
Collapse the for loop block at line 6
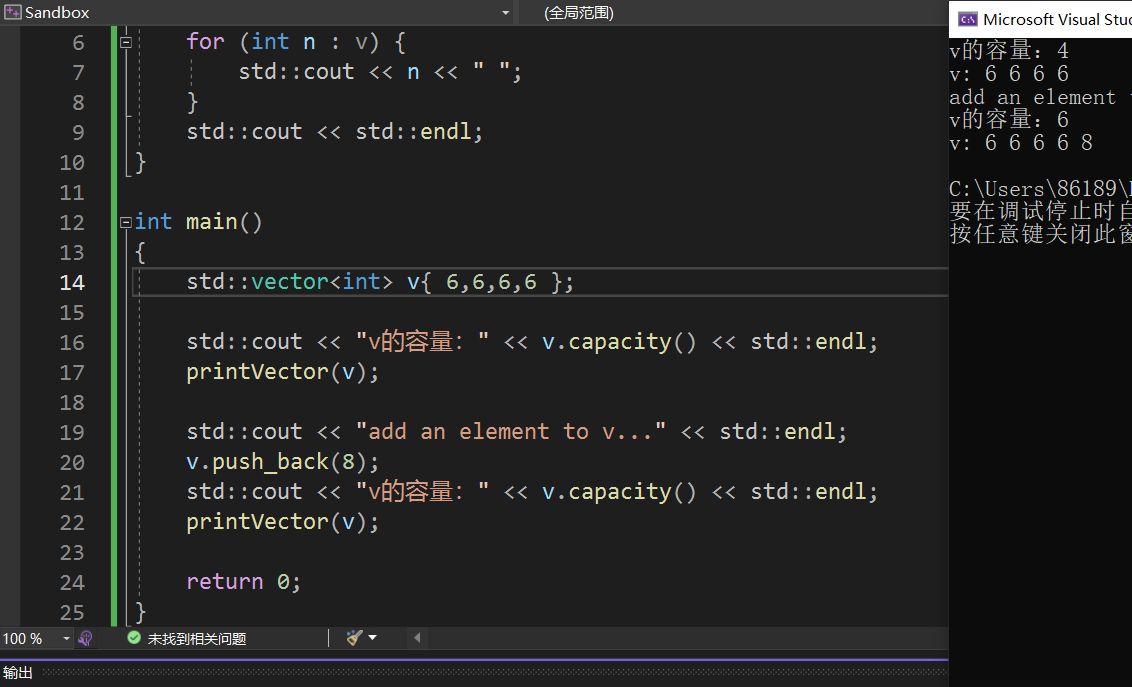tap(126, 42)
